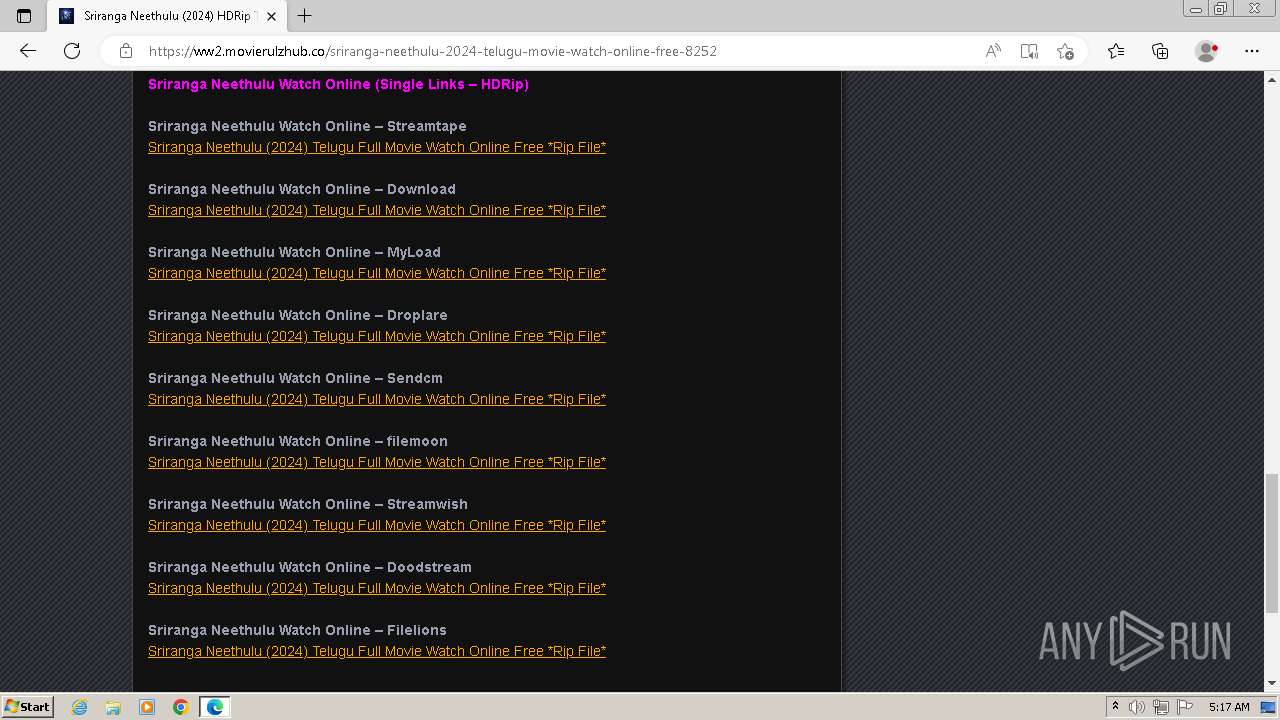Open the Windows Start menu
Viewport: 1280px width, 720px height.
(27, 707)
